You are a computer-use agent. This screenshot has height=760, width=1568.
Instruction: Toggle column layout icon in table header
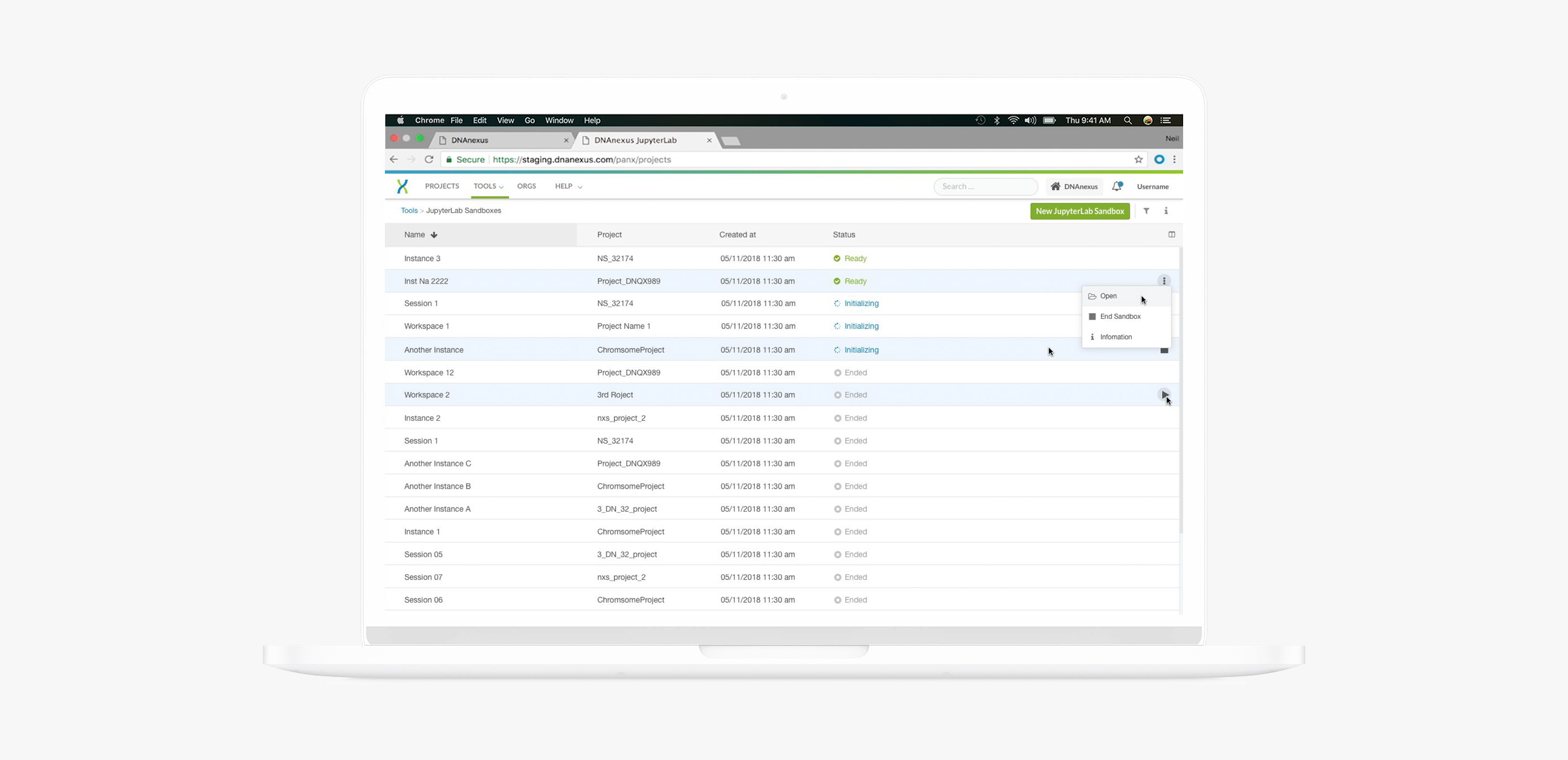[x=1171, y=235]
